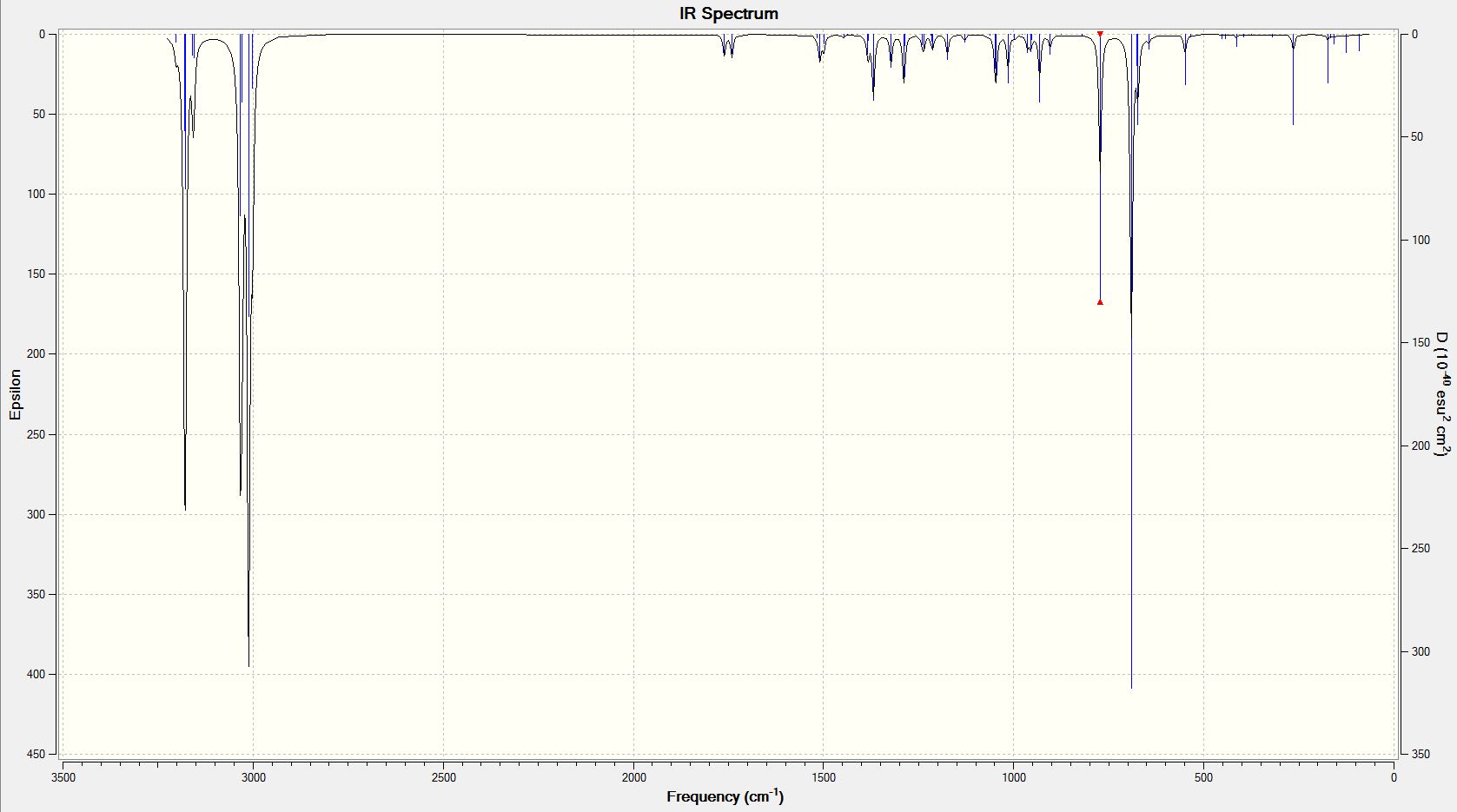Click the 1500 frequency tick label
Viewport: 1457px width, 812px height.
click(824, 777)
